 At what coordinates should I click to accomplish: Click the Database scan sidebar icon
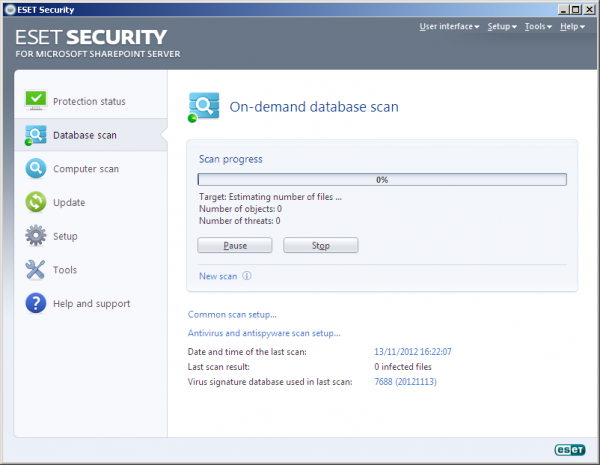point(36,135)
